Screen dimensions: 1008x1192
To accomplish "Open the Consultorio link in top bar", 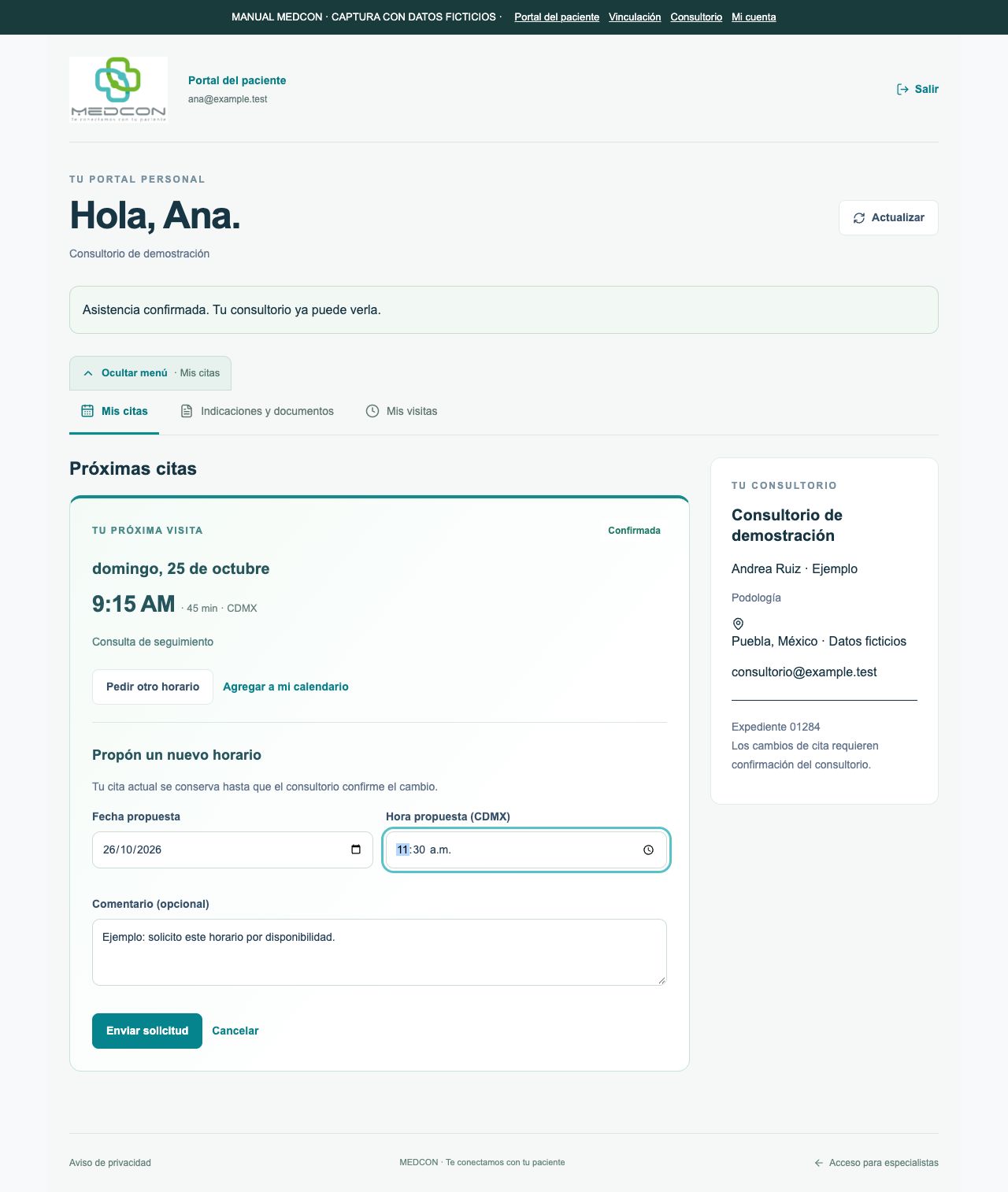I will pos(696,17).
